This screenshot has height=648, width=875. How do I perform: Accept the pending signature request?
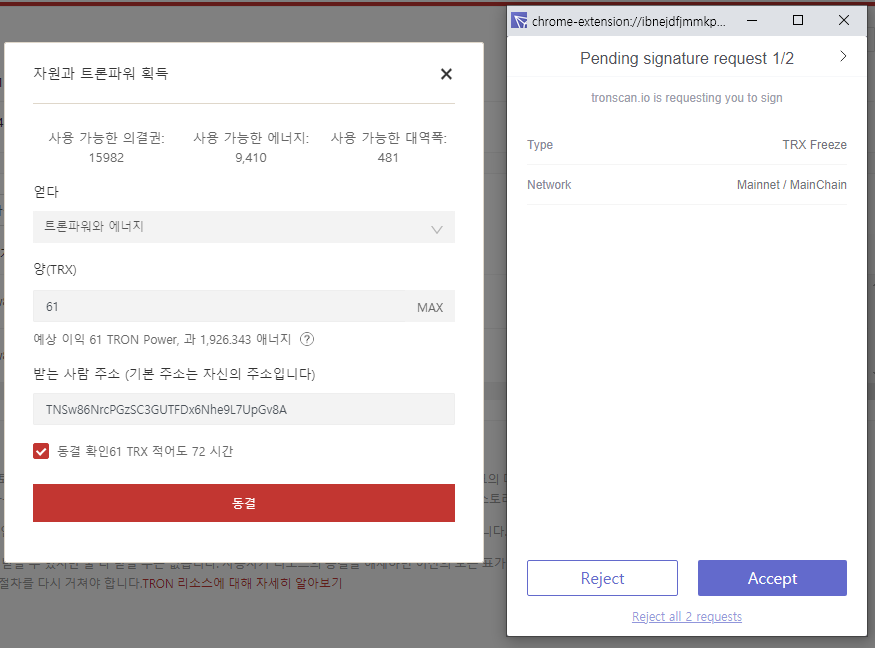coord(771,578)
